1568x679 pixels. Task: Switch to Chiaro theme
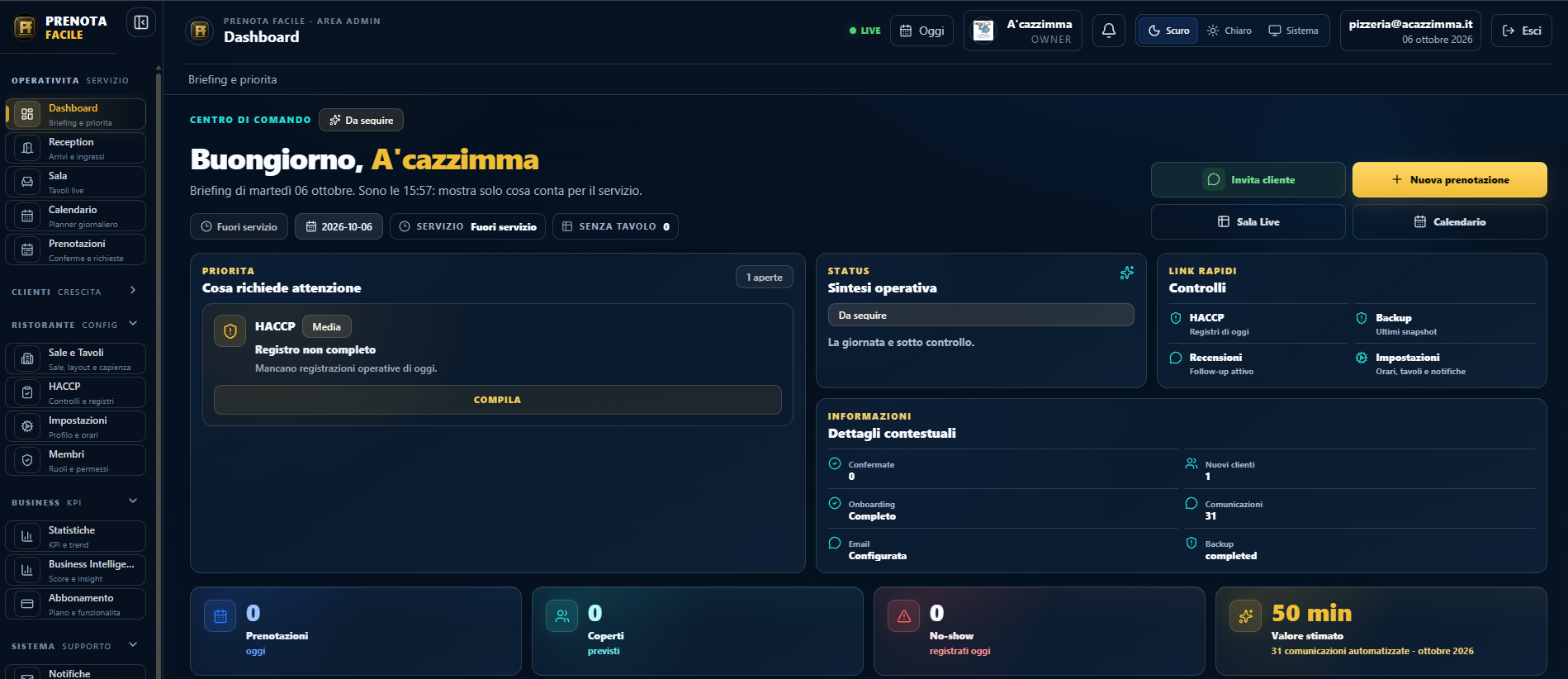pyautogui.click(x=1229, y=31)
